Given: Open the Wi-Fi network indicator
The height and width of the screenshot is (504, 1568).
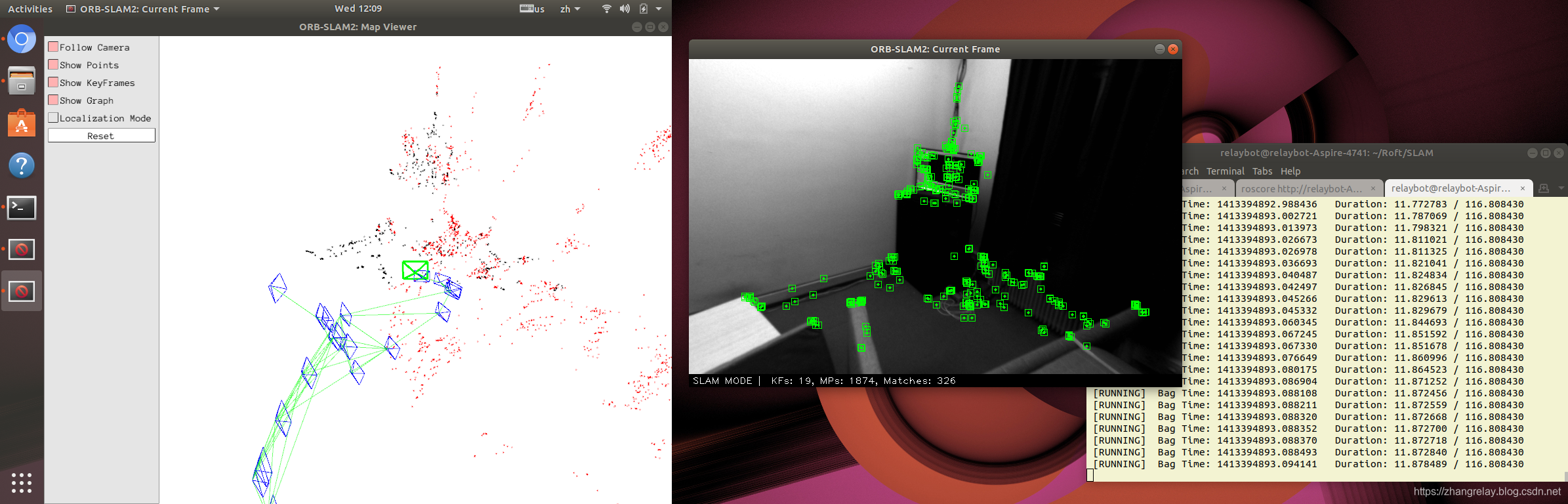Looking at the screenshot, I should [606, 9].
